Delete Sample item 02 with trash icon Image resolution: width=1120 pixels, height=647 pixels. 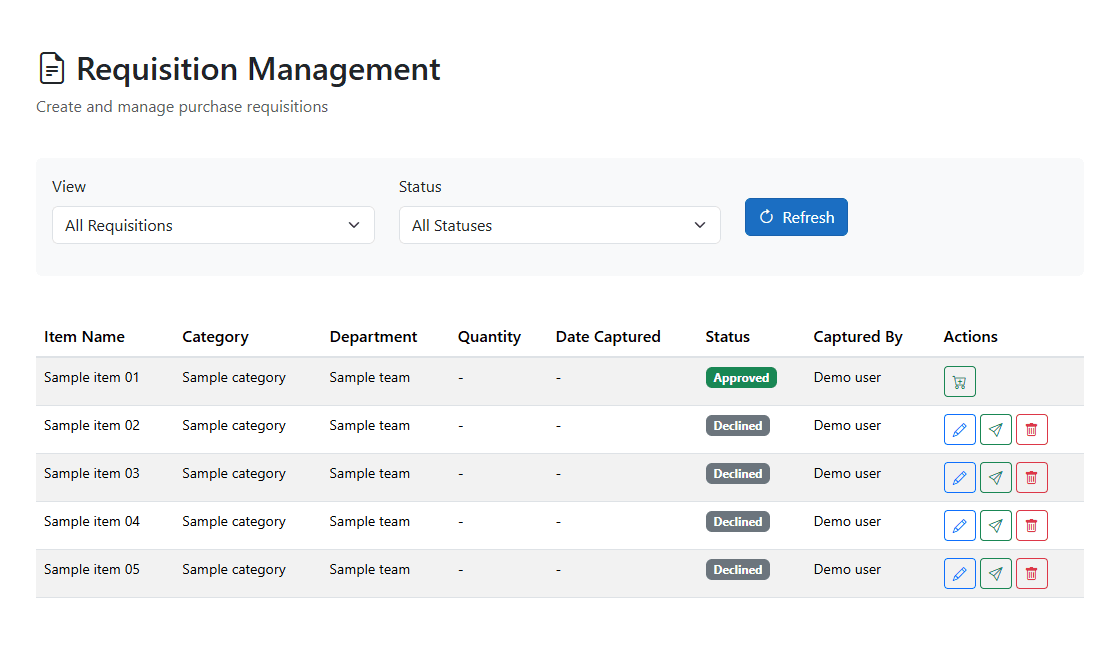tap(1031, 429)
